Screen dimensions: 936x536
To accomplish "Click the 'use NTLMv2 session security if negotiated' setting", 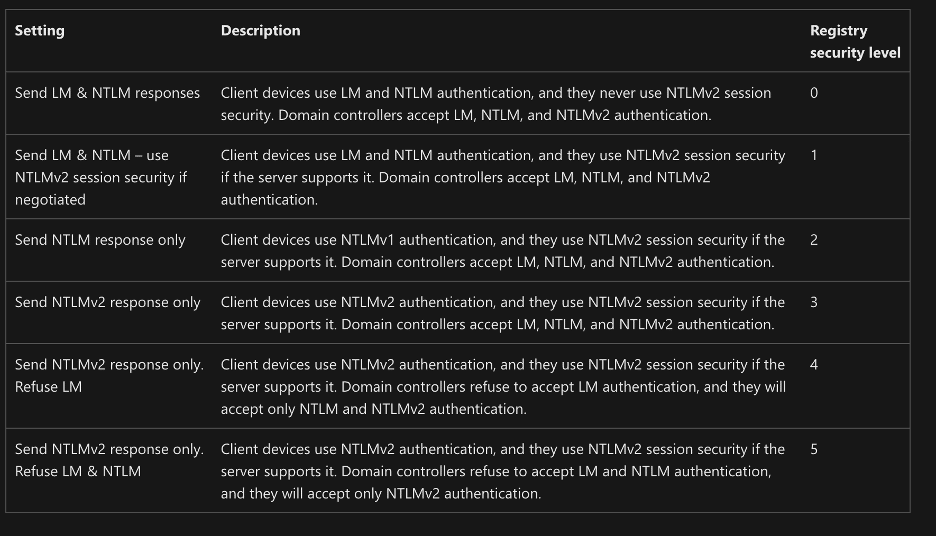I will [x=101, y=177].
